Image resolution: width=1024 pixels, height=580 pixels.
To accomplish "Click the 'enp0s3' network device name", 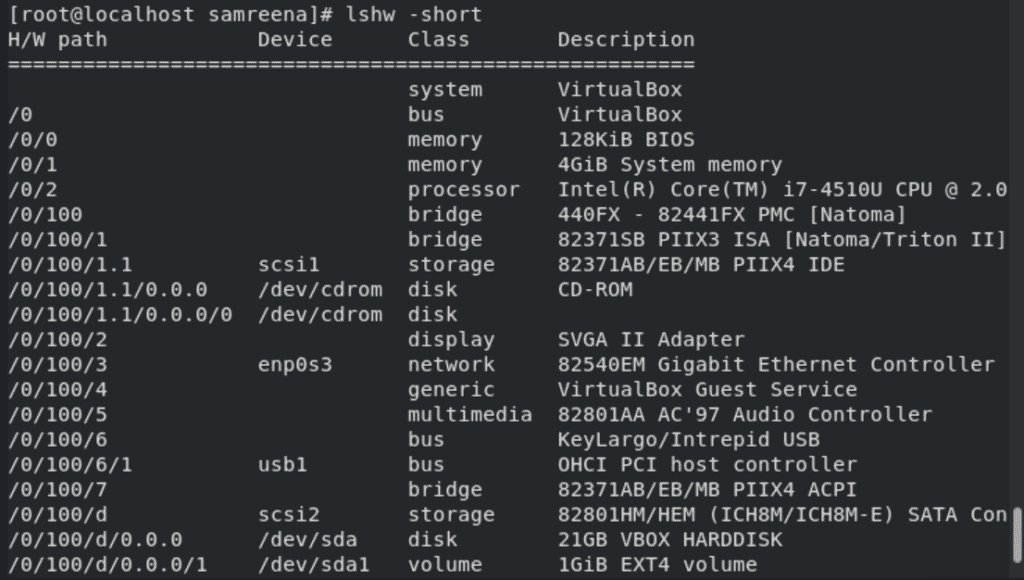I will click(294, 365).
